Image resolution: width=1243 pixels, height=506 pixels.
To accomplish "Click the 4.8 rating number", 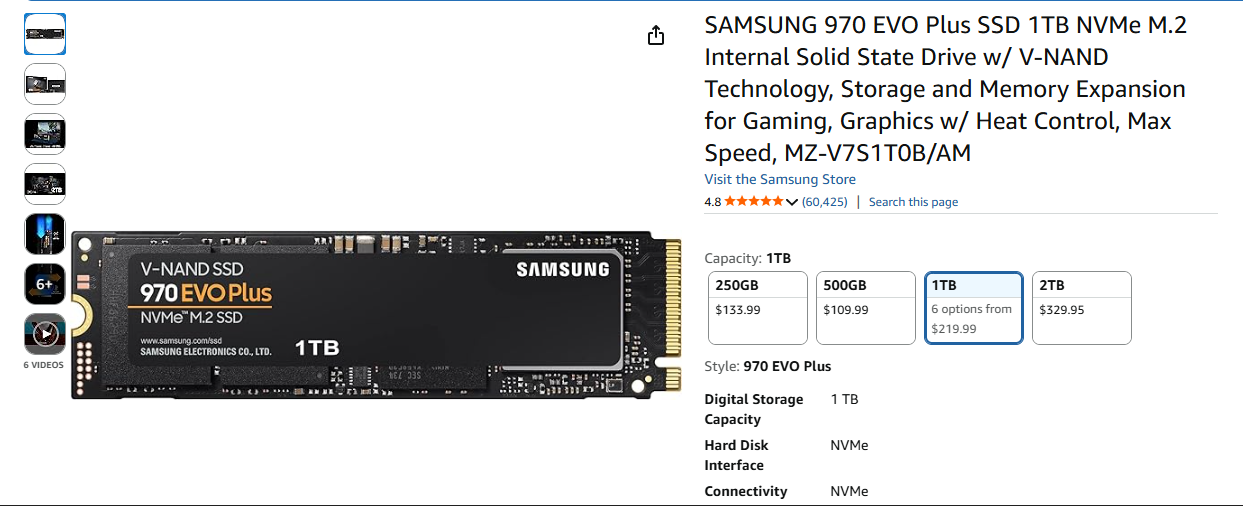I will coord(712,202).
